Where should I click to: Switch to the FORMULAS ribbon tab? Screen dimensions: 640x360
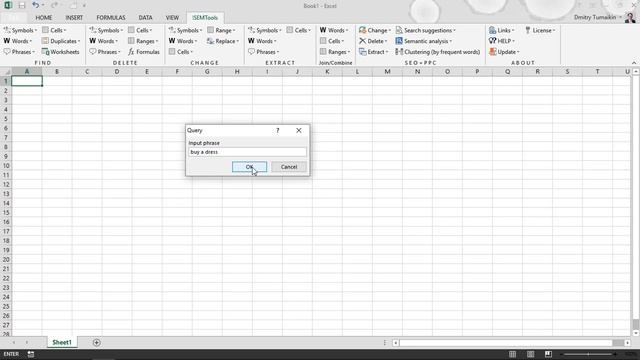point(111,18)
